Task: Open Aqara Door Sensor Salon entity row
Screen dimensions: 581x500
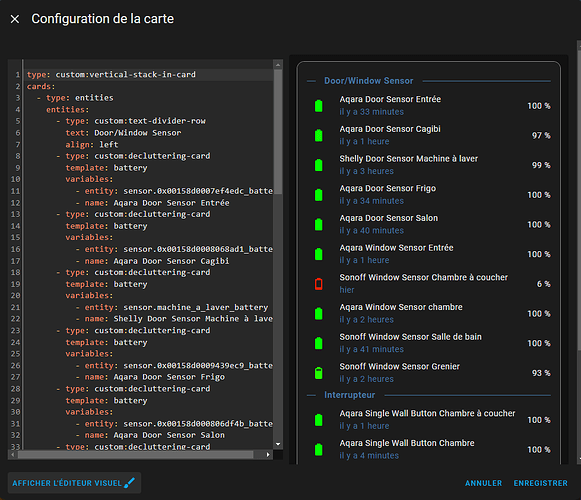Action: [429, 224]
